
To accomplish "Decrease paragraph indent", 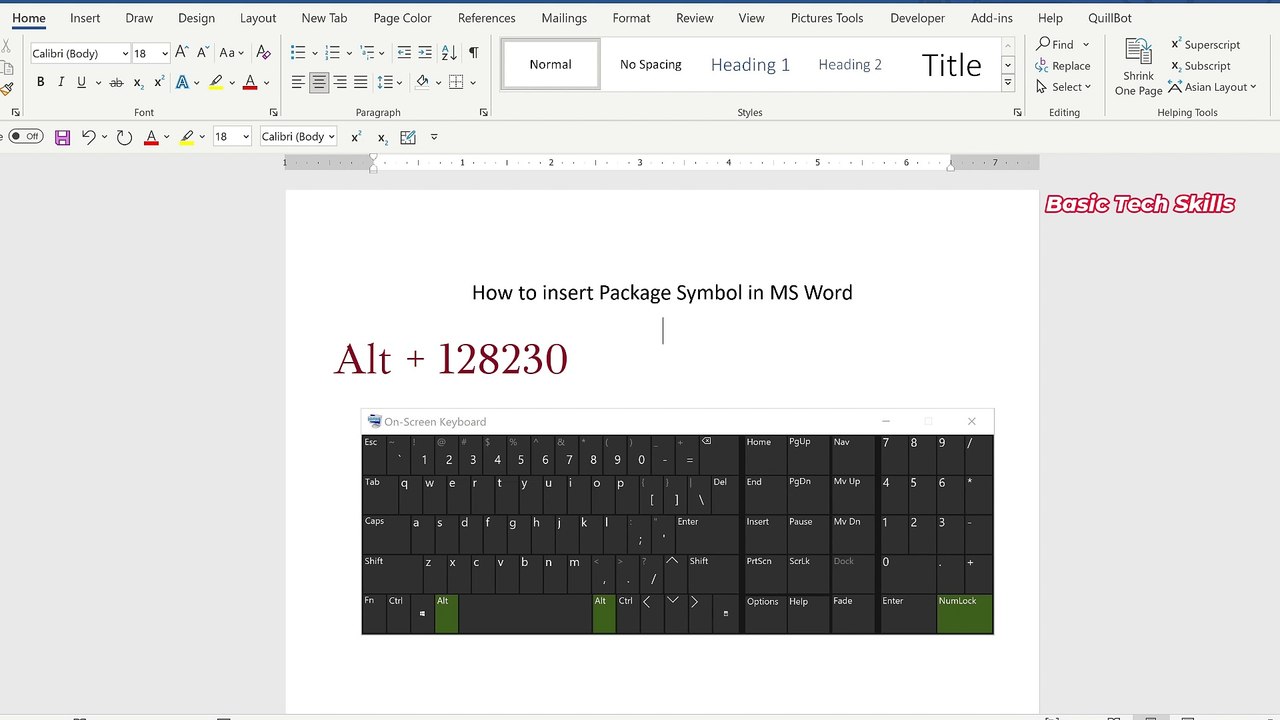I will click(404, 52).
